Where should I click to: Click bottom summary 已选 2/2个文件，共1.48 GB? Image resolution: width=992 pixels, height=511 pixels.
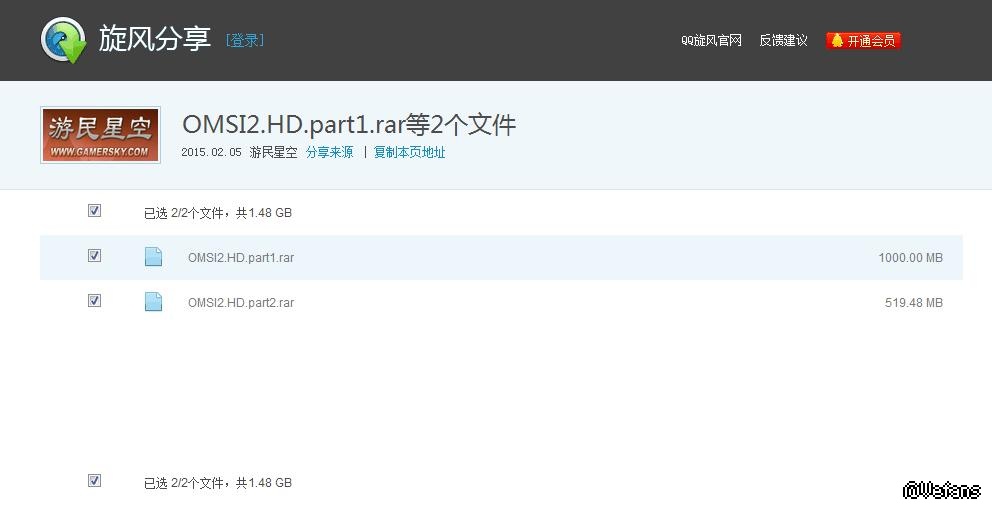218,483
